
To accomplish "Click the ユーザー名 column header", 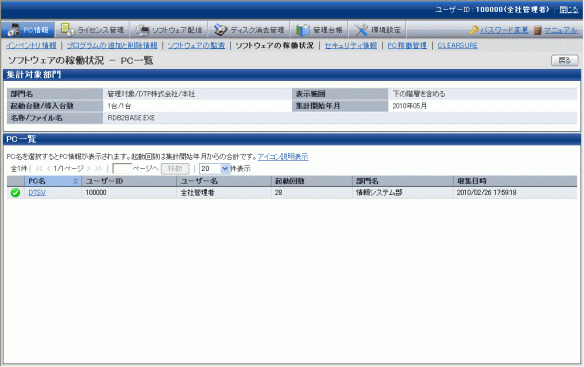I will point(224,181).
